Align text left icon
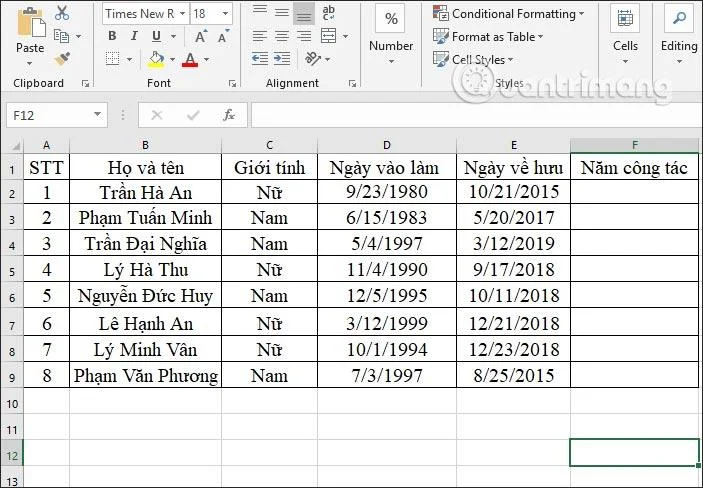This screenshot has height=488, width=703. [x=260, y=36]
